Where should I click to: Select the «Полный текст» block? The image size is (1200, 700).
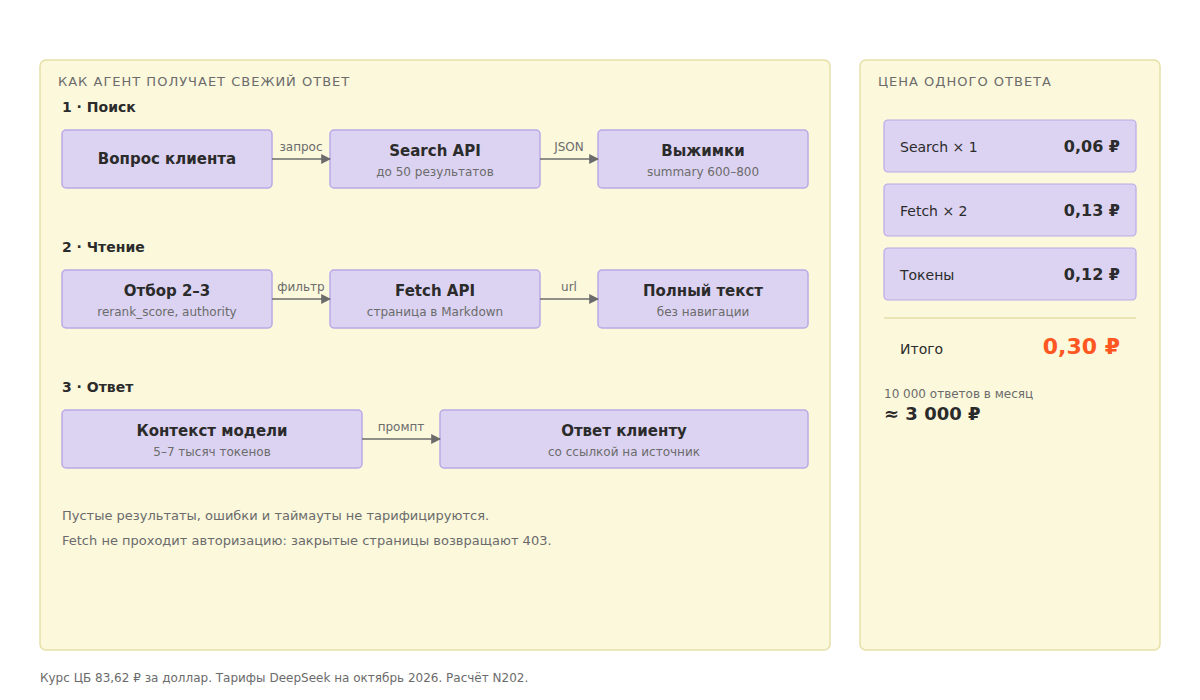click(x=703, y=299)
